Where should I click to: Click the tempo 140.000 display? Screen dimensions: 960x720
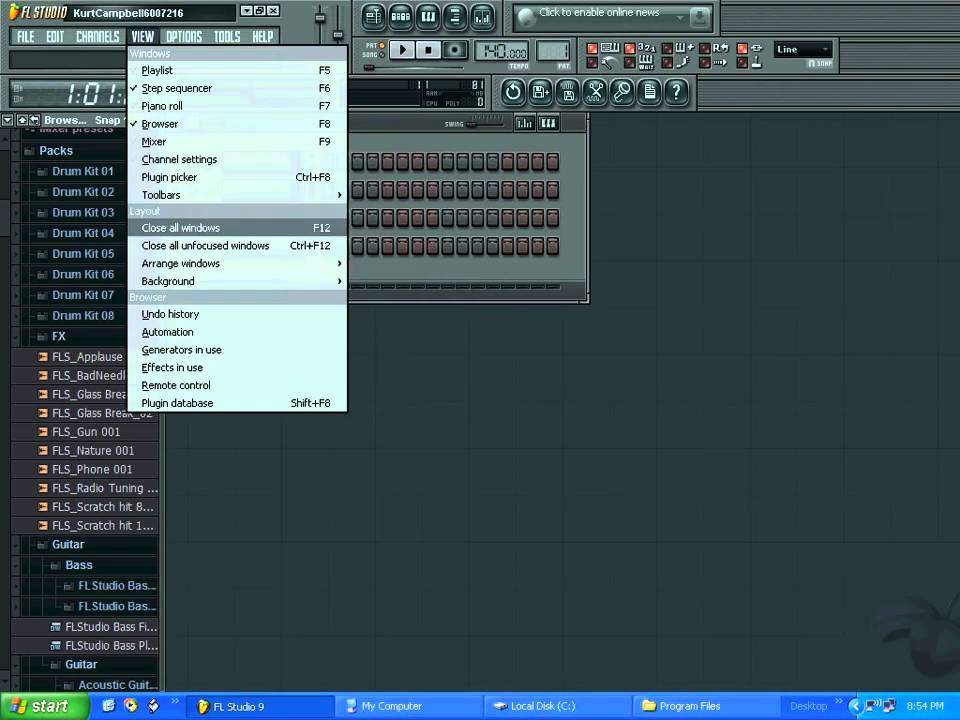501,51
